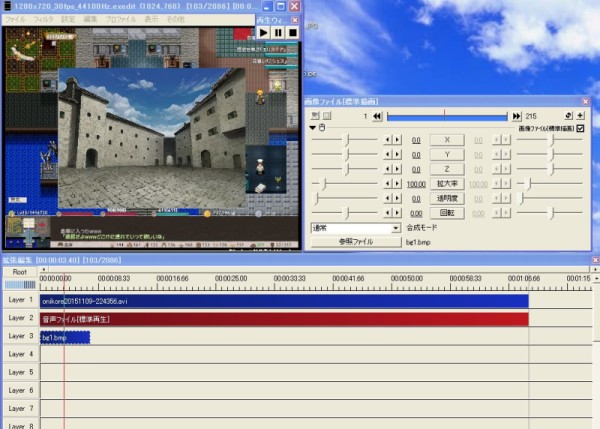Toggle Layer 1 visibility button
The height and width of the screenshot is (429, 600).
pyautogui.click(x=20, y=300)
